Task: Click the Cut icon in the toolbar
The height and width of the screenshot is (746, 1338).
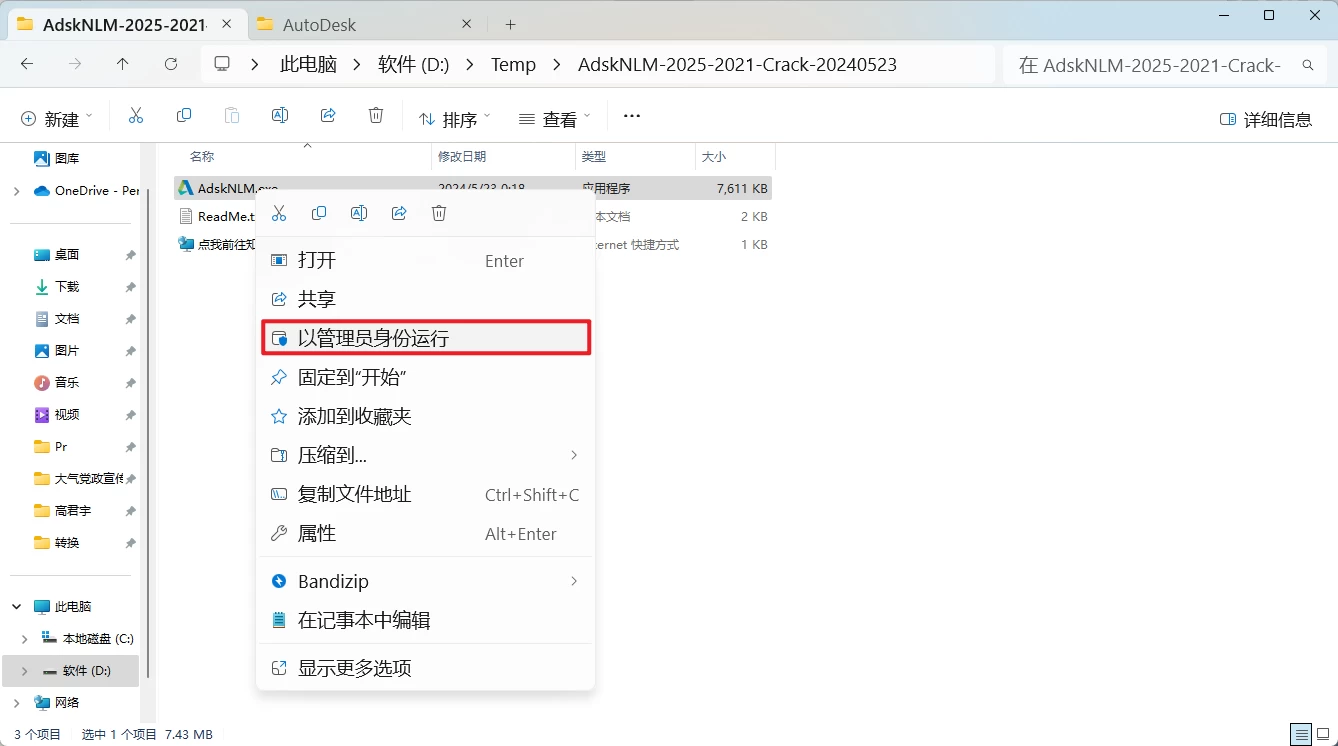Action: (x=136, y=116)
